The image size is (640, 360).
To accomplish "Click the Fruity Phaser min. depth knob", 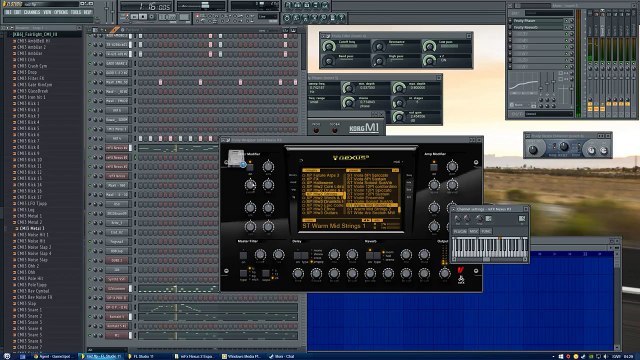I will (x=348, y=88).
